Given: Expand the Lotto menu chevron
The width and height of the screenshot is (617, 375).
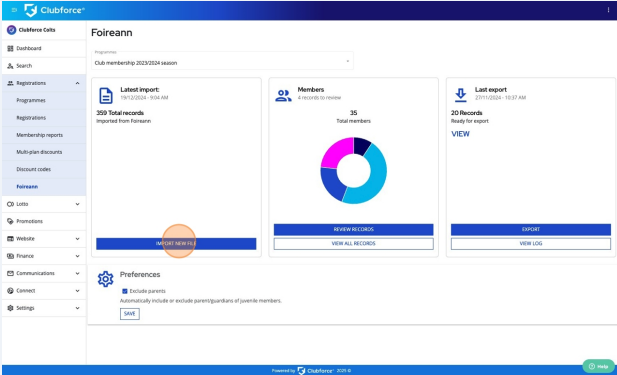Looking at the screenshot, I should click(x=78, y=204).
